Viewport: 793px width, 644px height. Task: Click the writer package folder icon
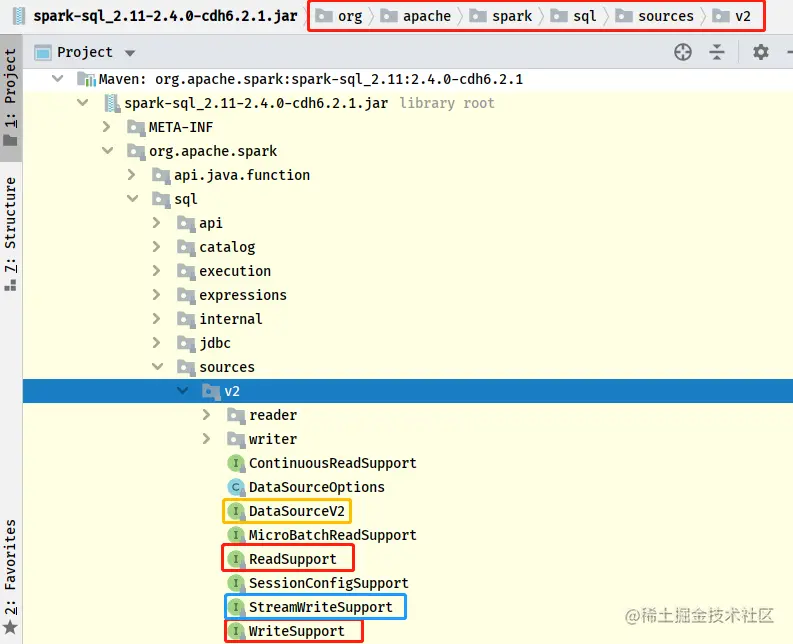click(x=236, y=439)
